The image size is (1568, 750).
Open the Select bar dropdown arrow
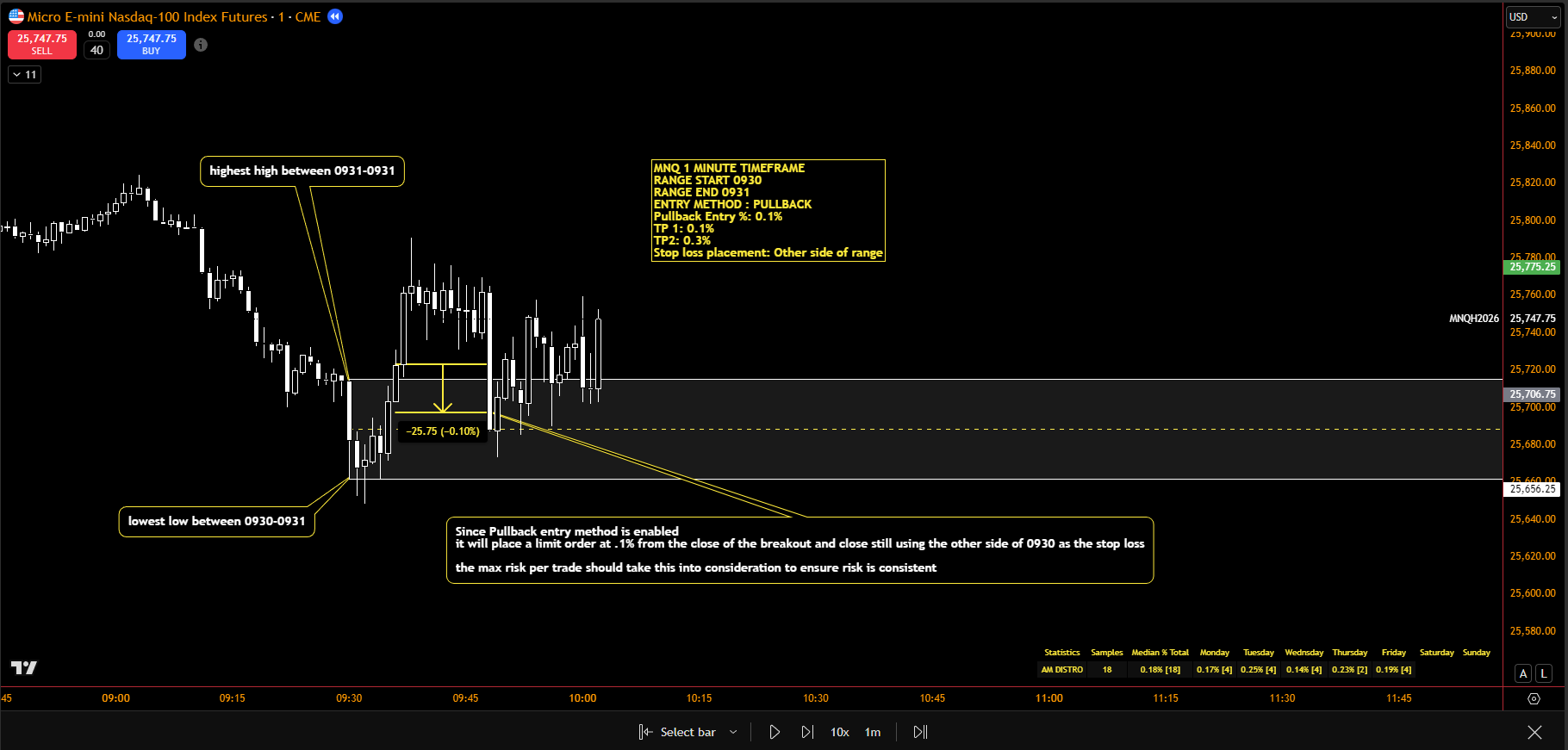(x=733, y=732)
